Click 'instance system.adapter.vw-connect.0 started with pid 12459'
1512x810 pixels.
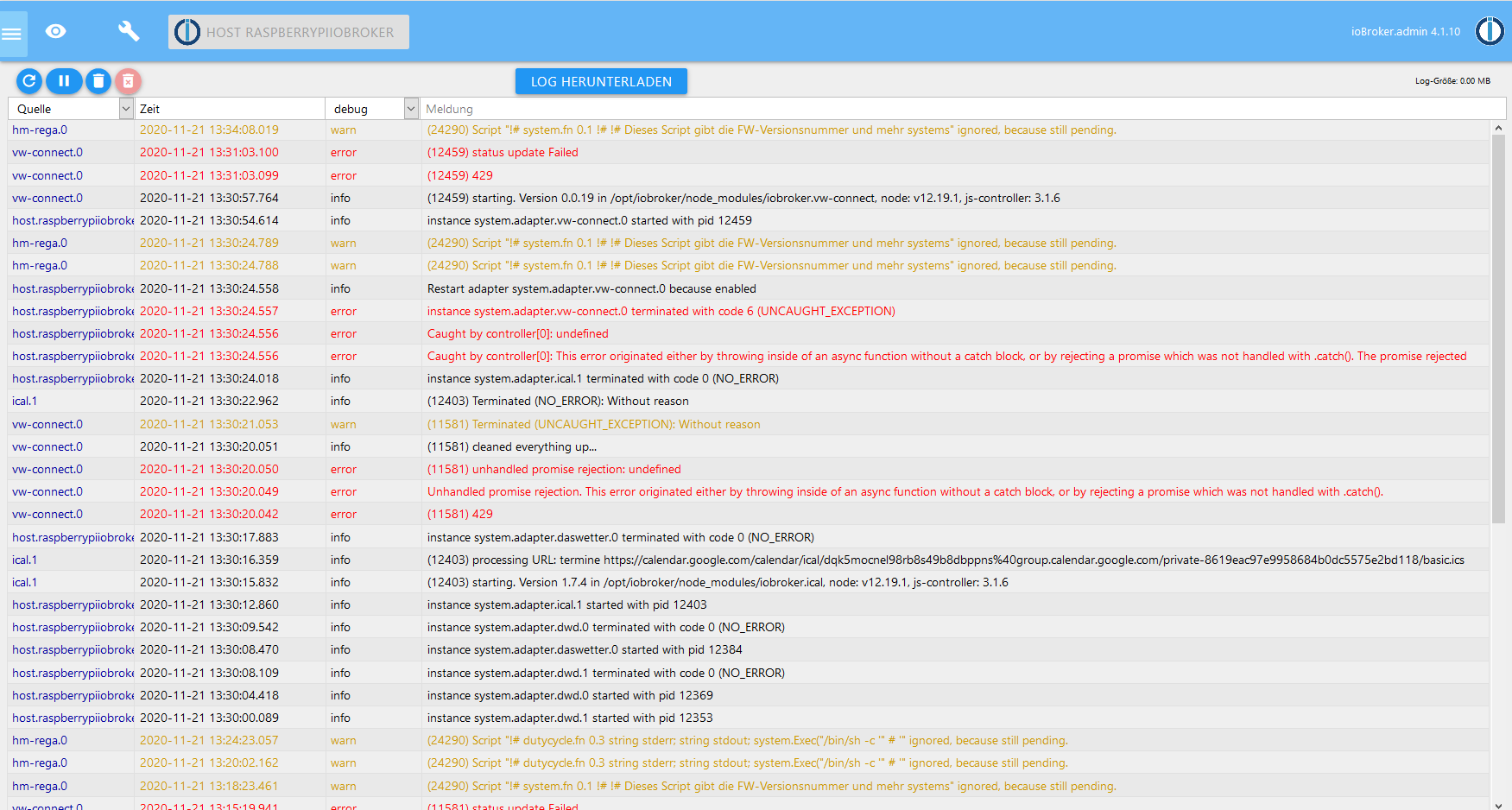(x=590, y=220)
